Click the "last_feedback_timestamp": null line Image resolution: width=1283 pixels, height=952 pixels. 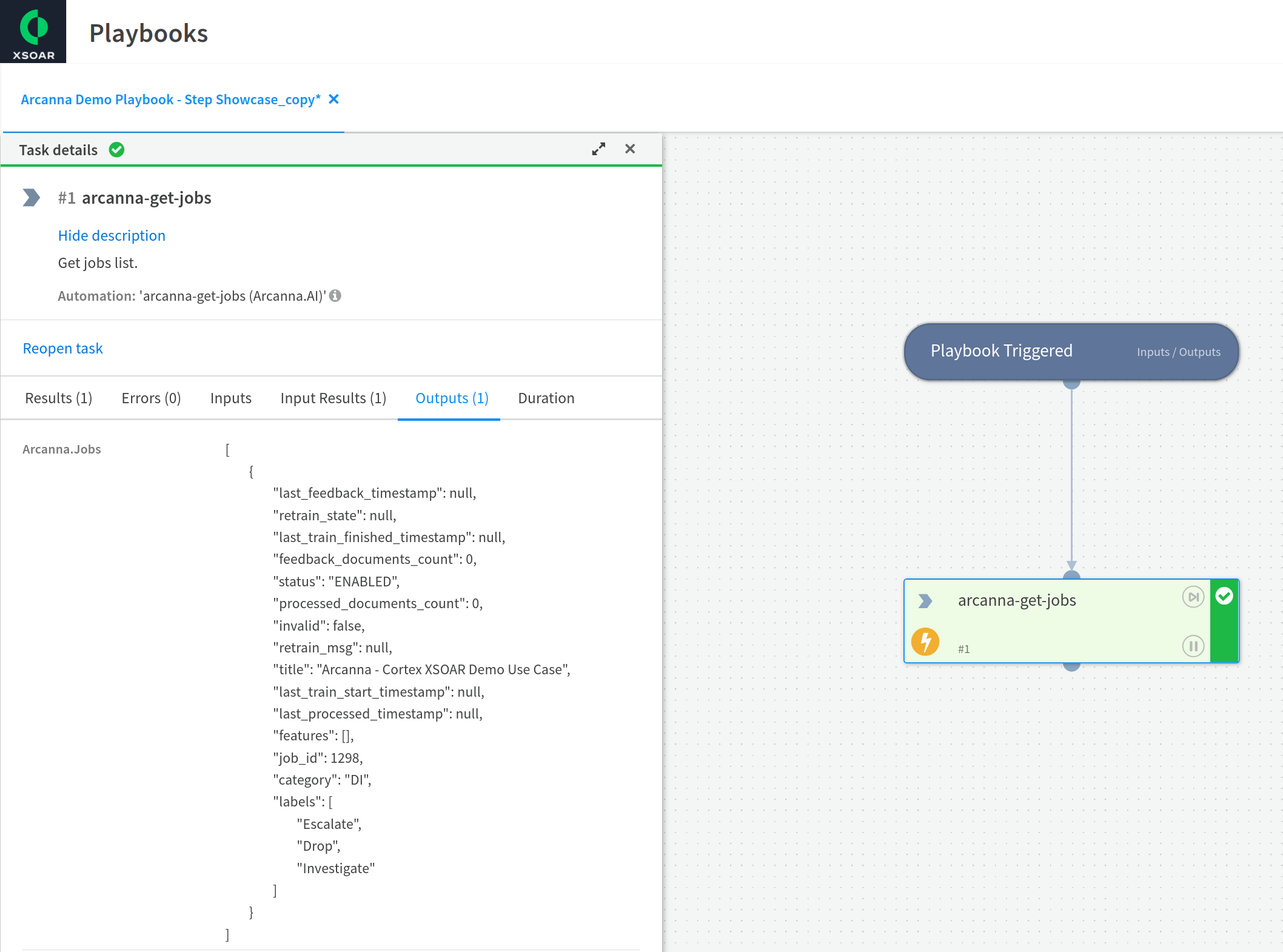375,493
